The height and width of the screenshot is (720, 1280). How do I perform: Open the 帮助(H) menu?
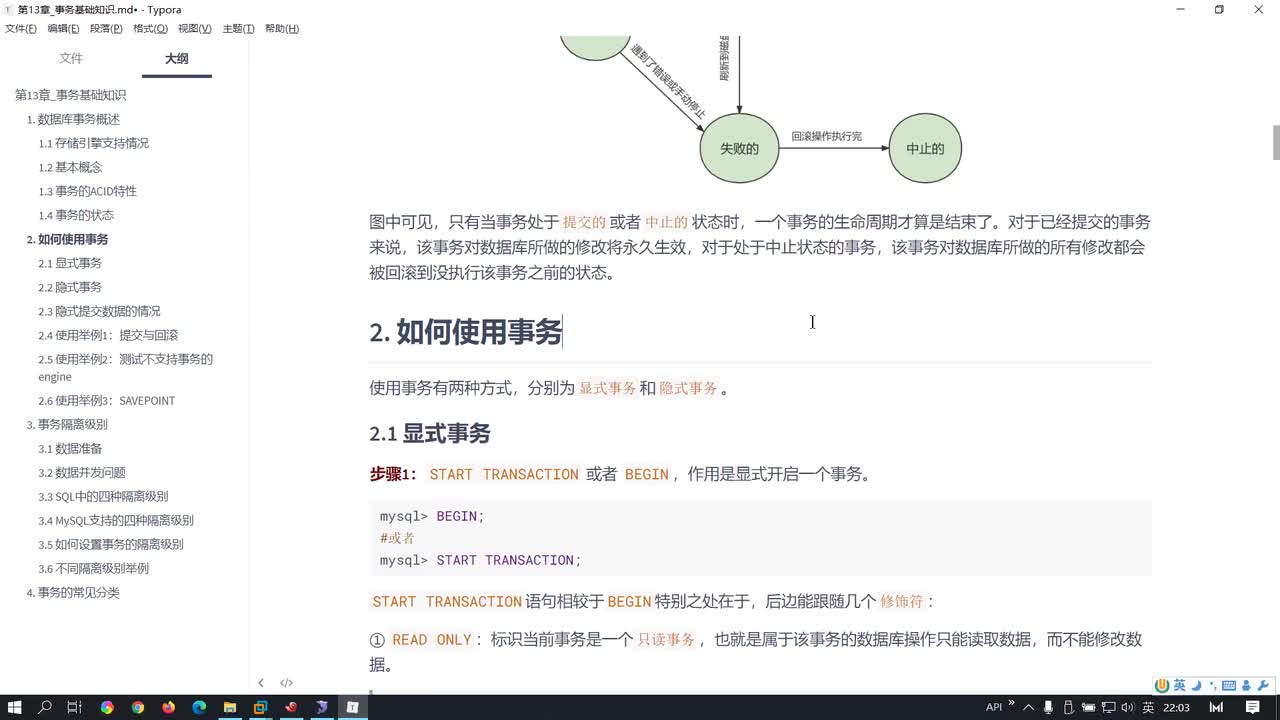[282, 28]
